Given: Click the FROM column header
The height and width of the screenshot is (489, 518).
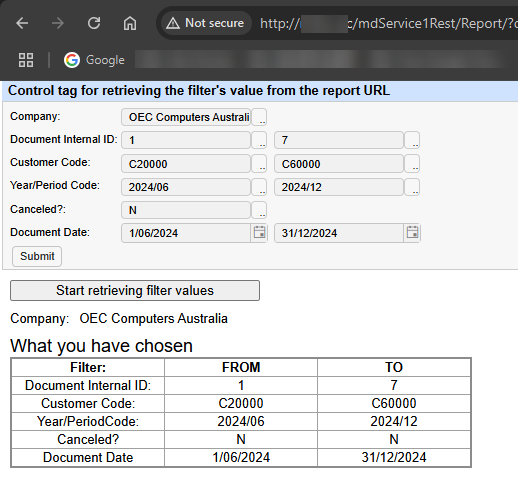Looking at the screenshot, I should click(x=241, y=367).
